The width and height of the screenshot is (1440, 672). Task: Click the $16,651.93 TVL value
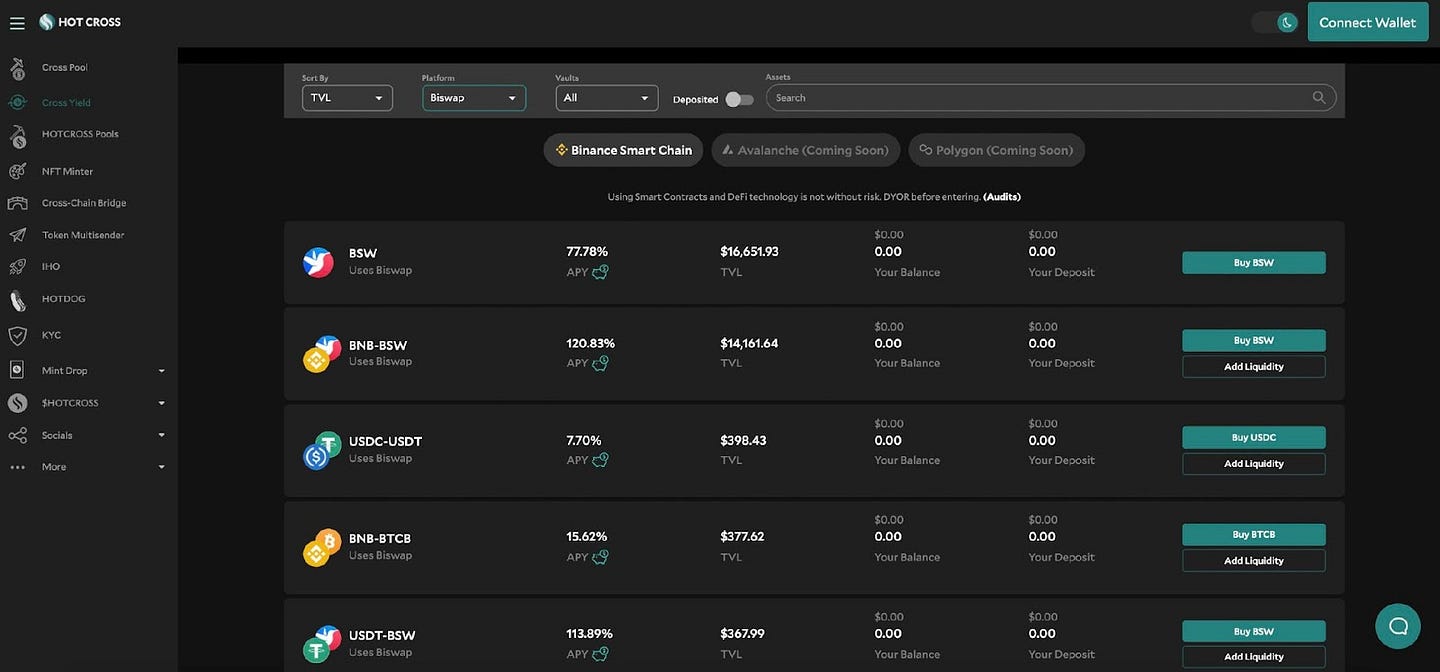click(750, 251)
